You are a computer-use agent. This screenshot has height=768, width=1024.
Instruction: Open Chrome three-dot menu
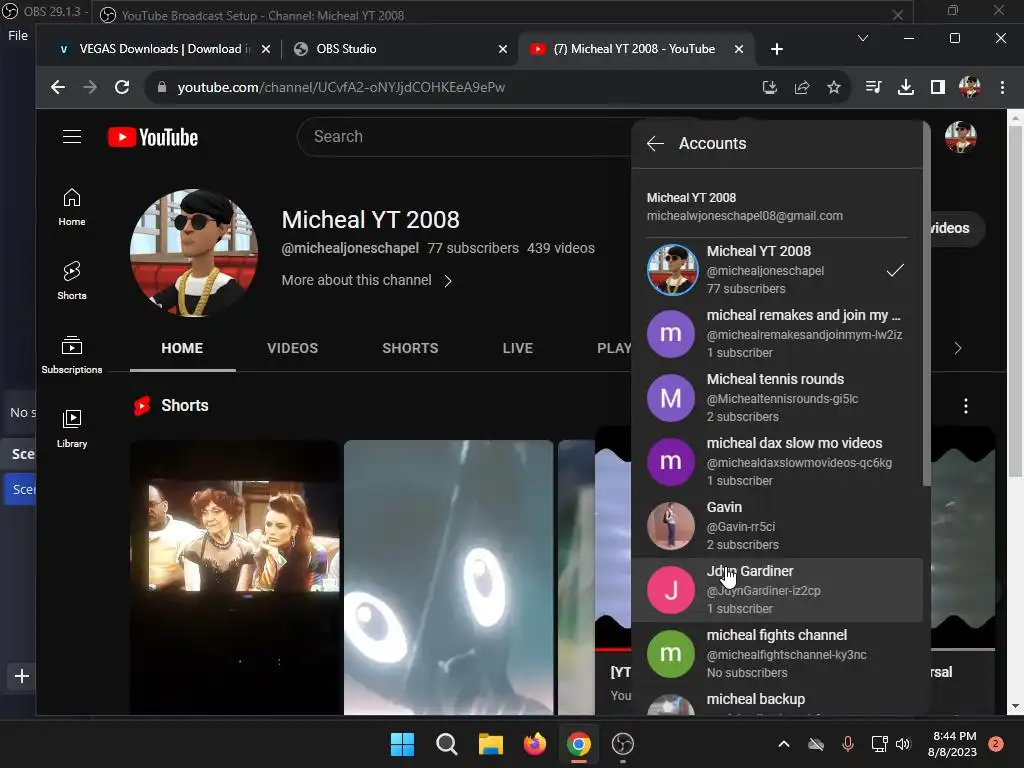[x=1002, y=87]
